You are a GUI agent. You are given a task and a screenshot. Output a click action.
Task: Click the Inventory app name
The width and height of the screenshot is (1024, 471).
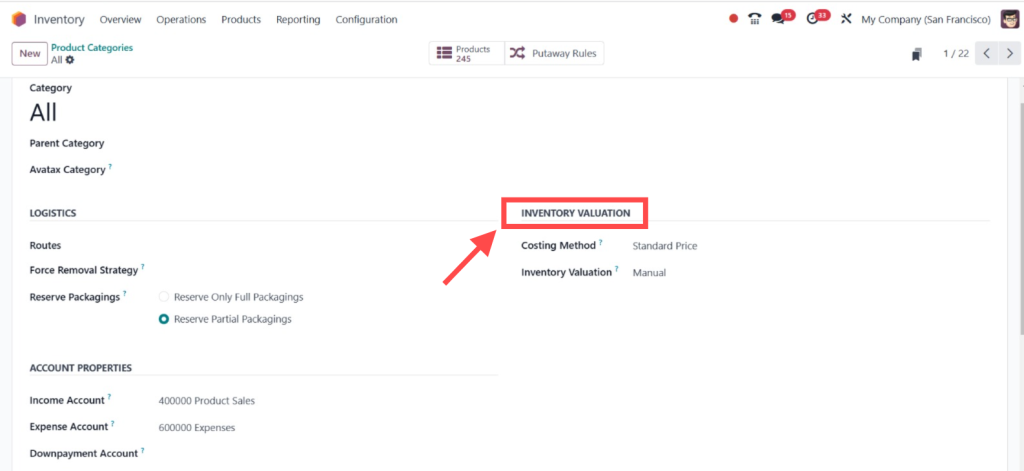(x=59, y=20)
